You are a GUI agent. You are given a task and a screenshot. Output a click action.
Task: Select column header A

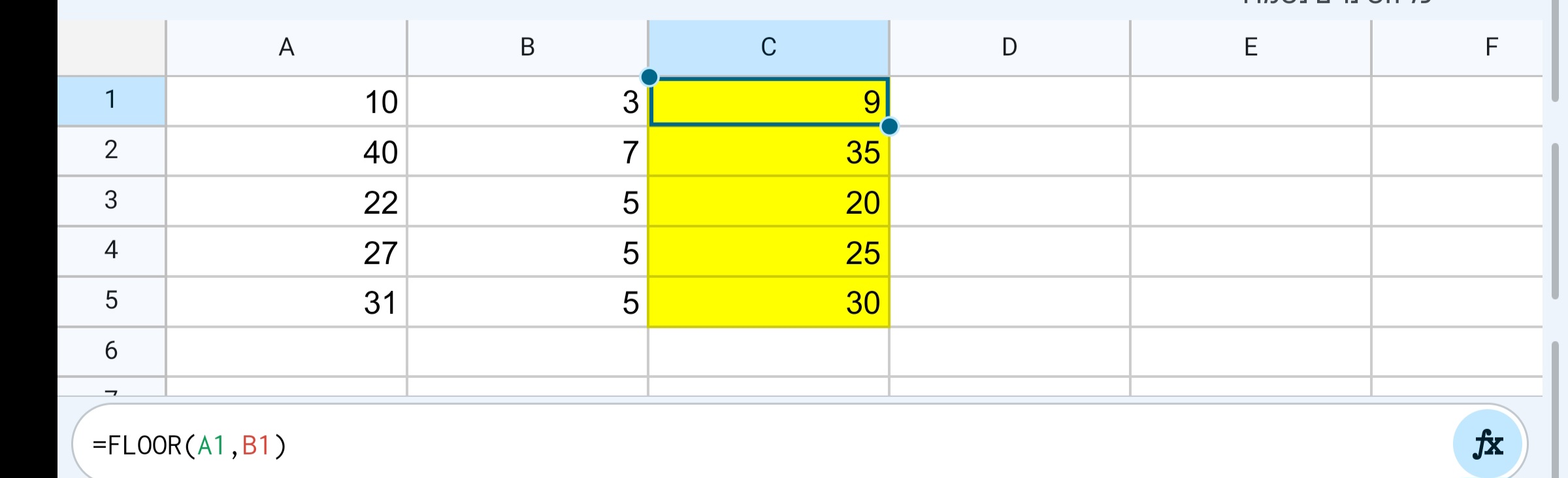click(286, 45)
